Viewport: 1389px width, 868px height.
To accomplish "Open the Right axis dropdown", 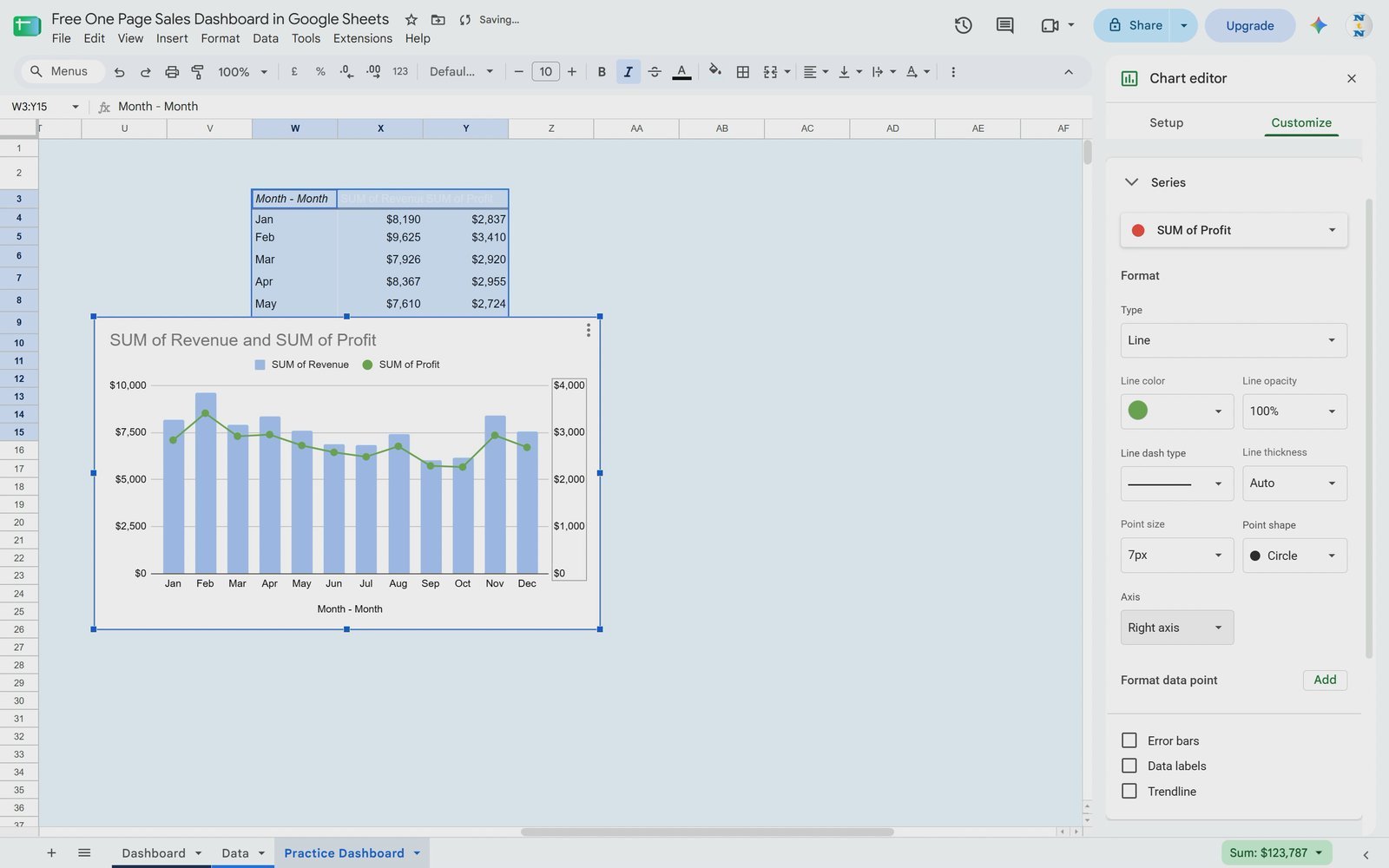I will coord(1176,628).
